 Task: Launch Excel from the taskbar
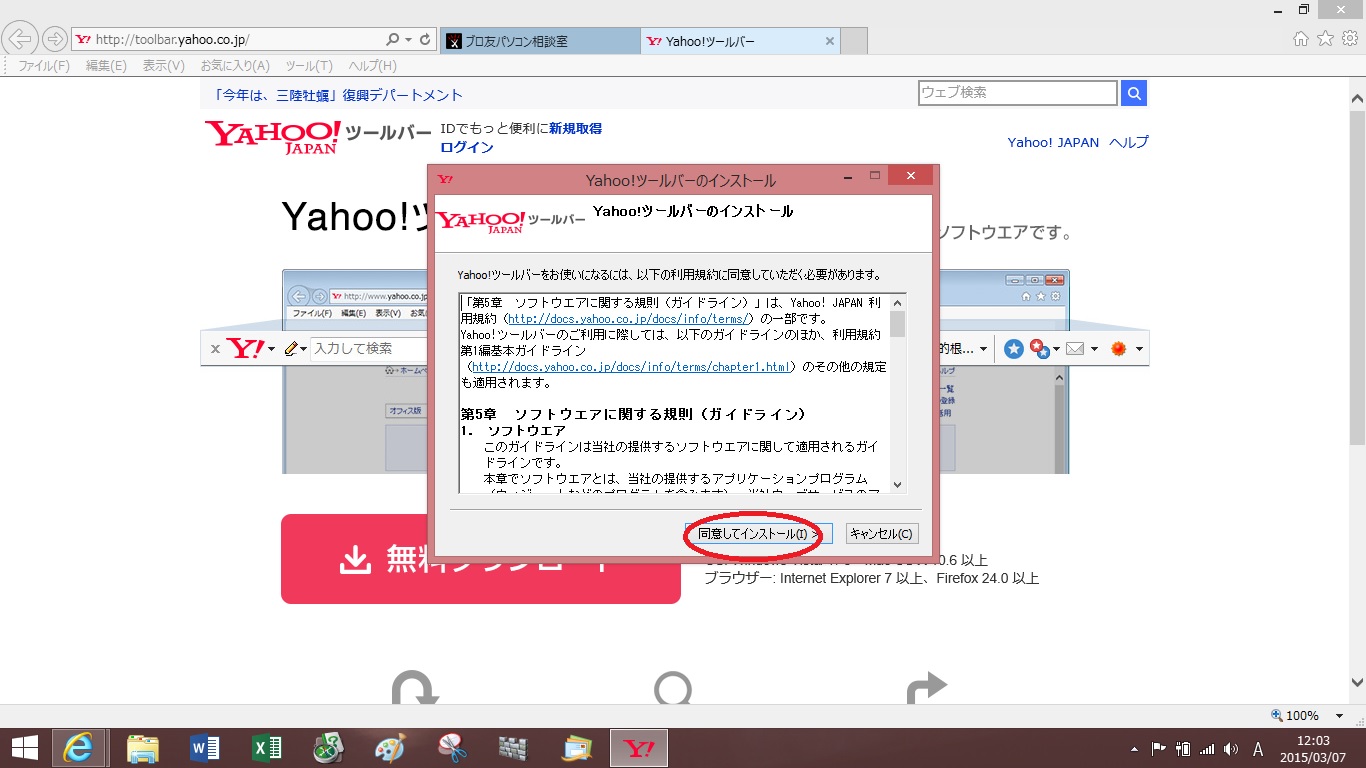point(267,748)
